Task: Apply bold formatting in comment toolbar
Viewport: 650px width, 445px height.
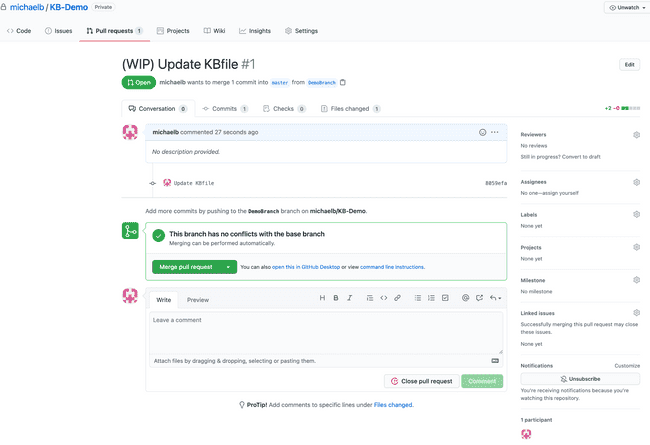Action: (336, 298)
